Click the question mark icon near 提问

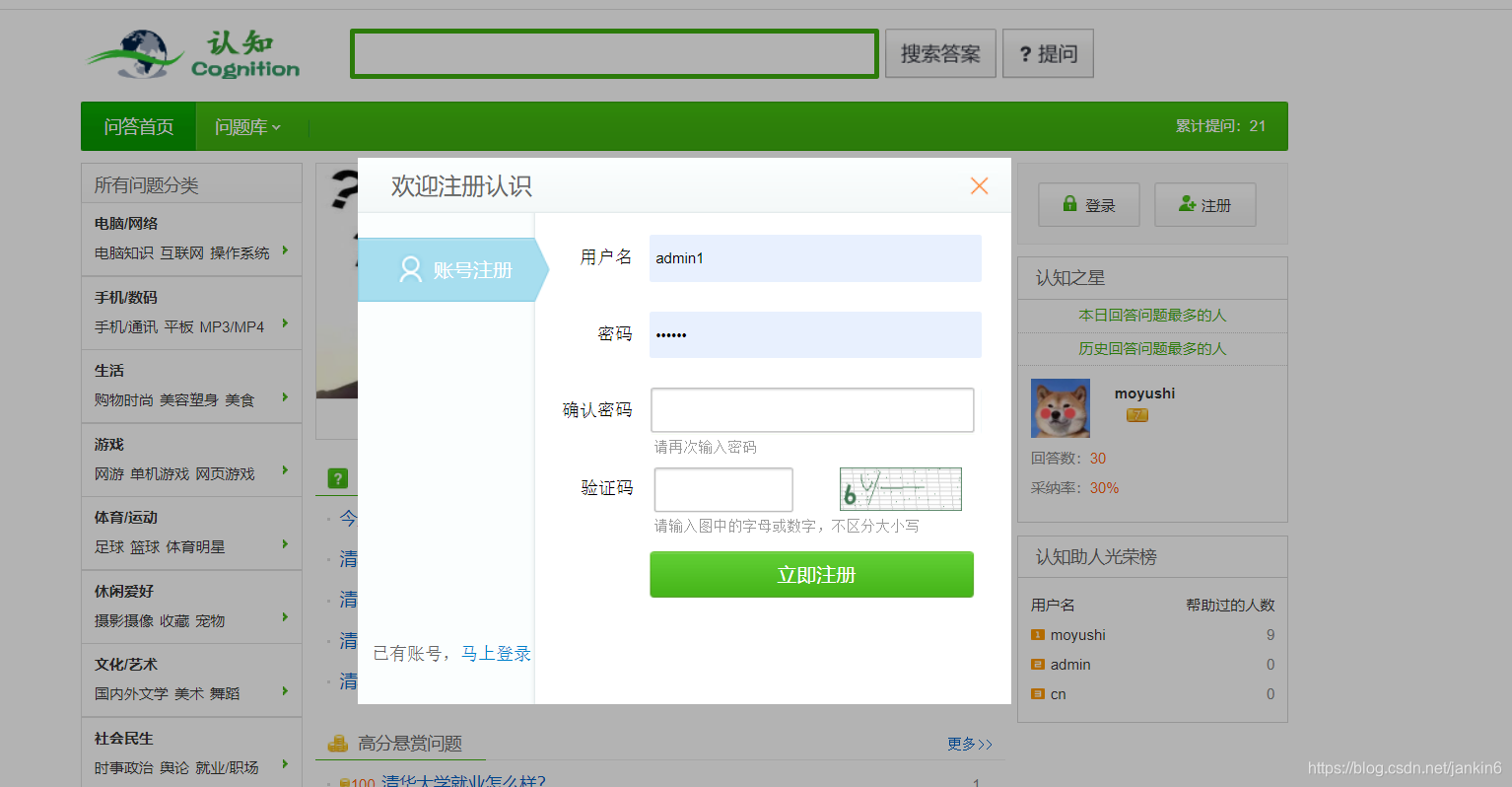coord(1027,53)
